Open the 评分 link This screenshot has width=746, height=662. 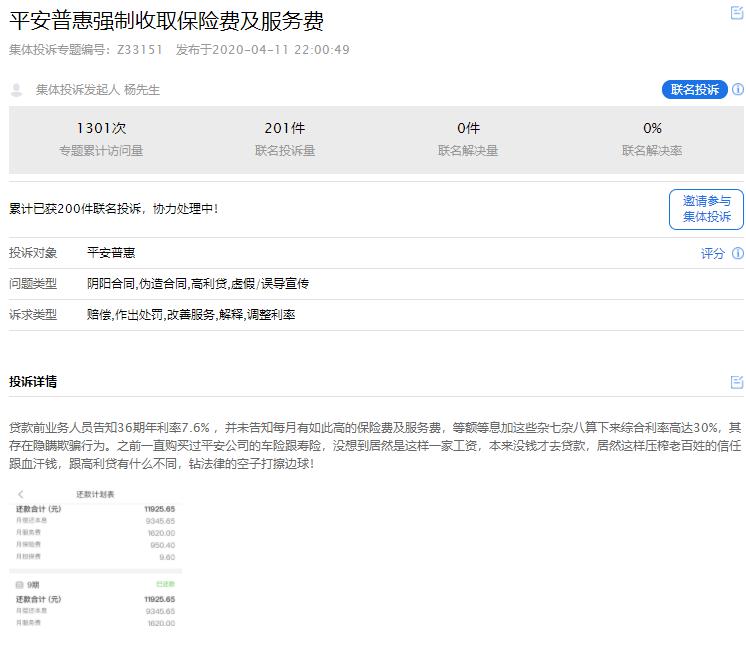[x=712, y=253]
